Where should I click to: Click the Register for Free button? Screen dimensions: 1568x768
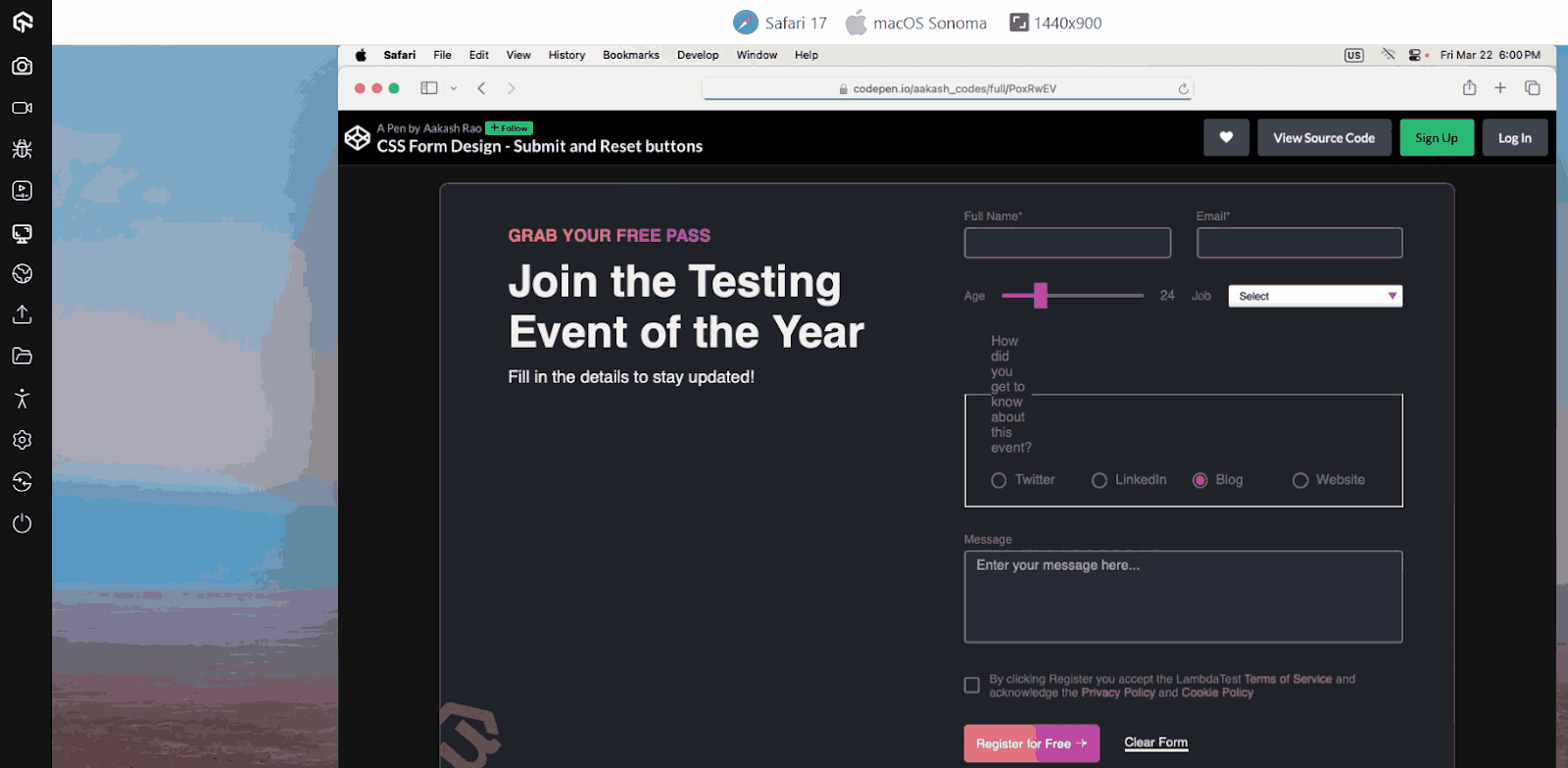coord(1031,744)
